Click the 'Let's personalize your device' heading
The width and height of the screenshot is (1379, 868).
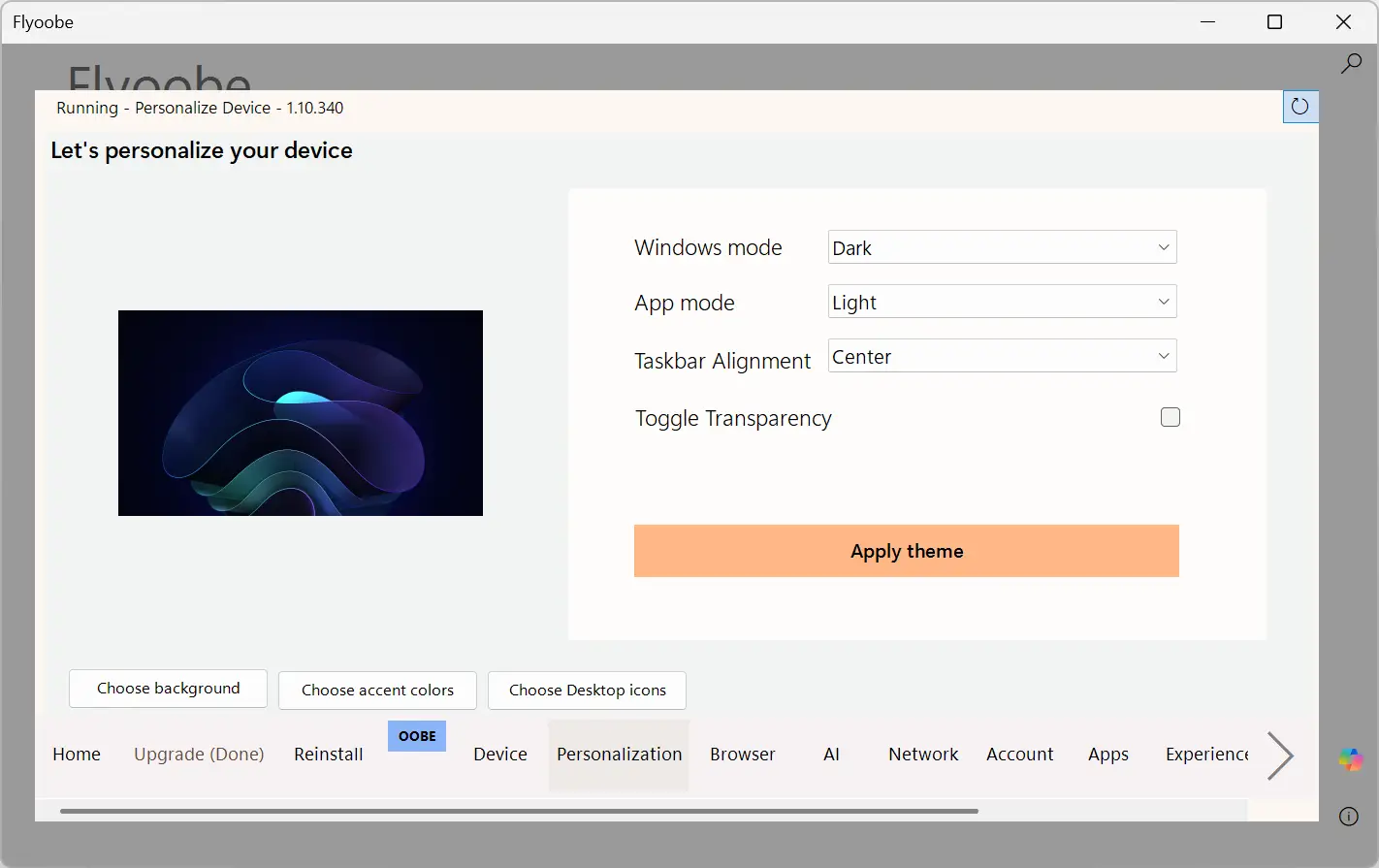[x=202, y=150]
